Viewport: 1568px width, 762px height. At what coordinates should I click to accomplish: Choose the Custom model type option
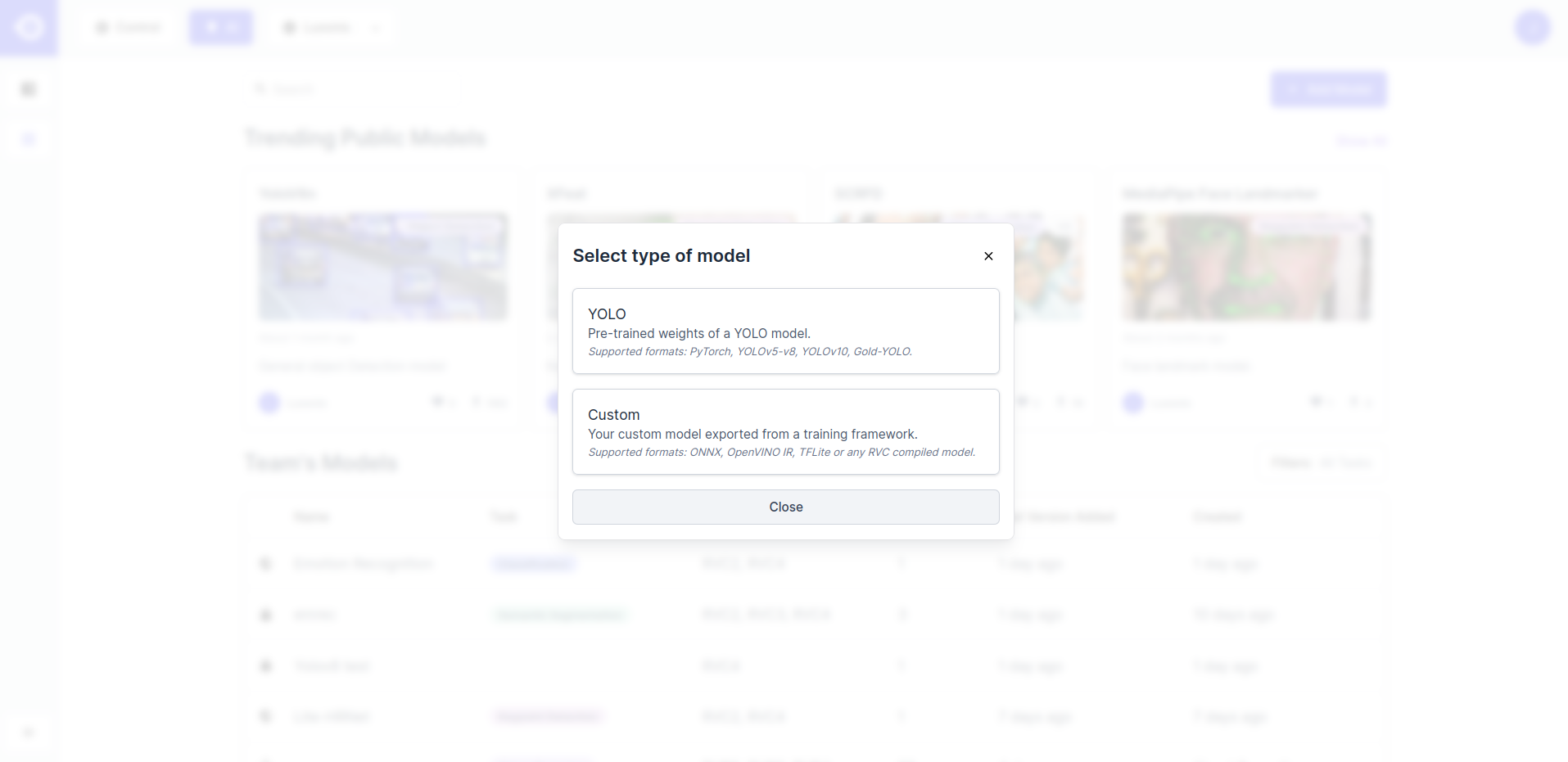[785, 431]
